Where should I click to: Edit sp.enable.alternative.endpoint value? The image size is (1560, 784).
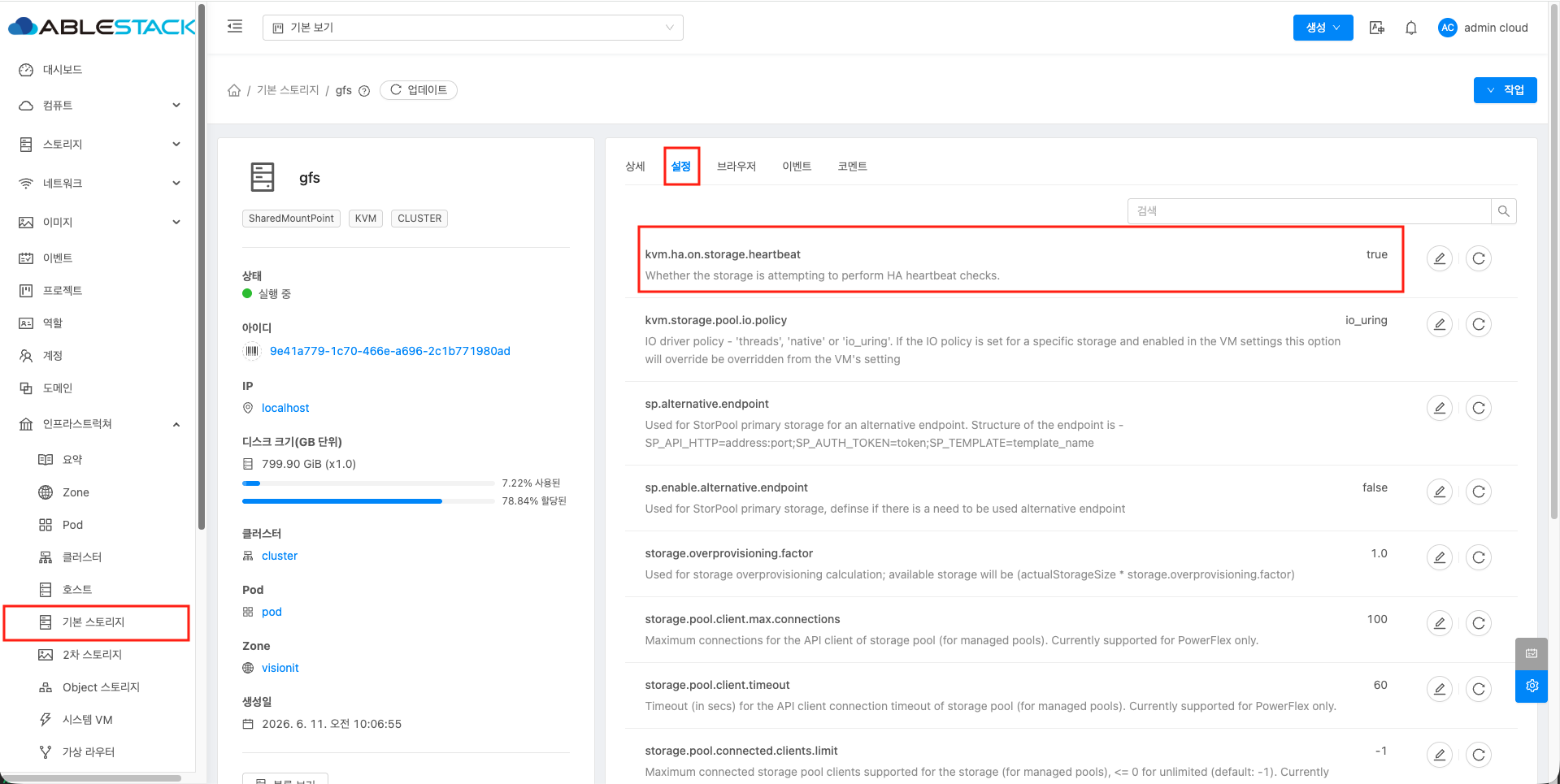(1440, 492)
